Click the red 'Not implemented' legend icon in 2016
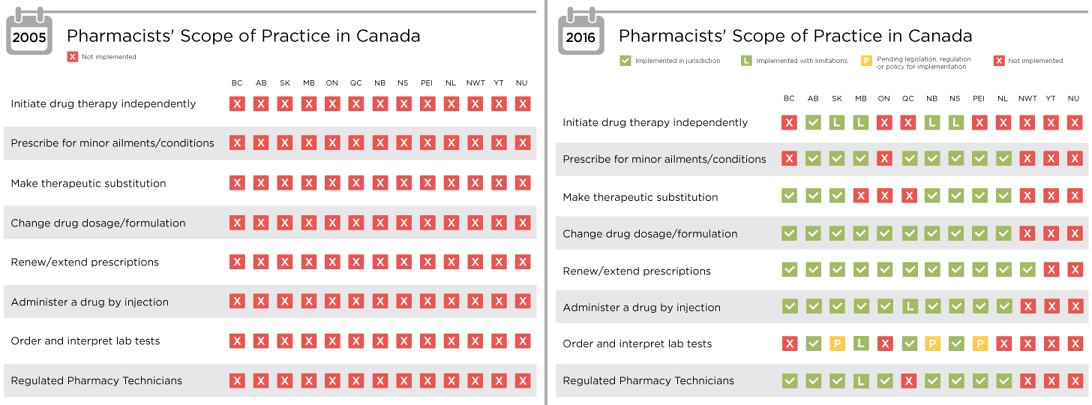Screen dimensions: 1092x405 tap(999, 61)
